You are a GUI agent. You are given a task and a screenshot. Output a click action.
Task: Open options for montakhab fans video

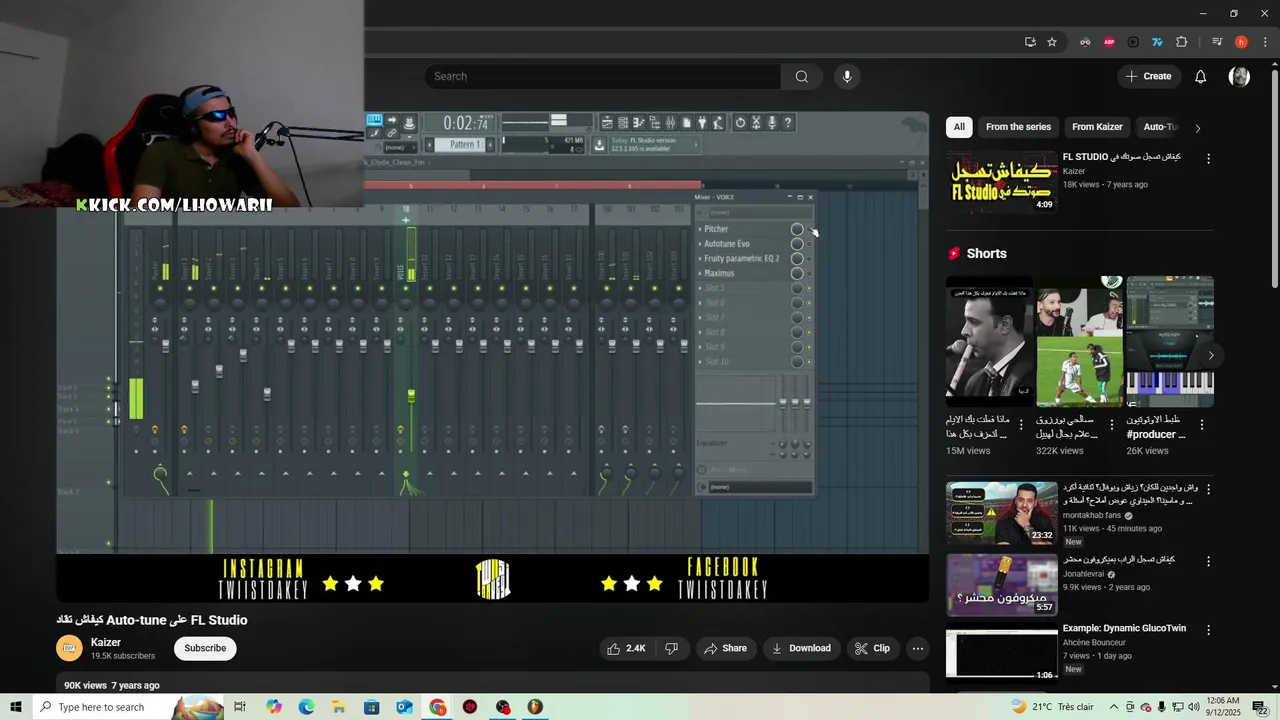pyautogui.click(x=1208, y=490)
